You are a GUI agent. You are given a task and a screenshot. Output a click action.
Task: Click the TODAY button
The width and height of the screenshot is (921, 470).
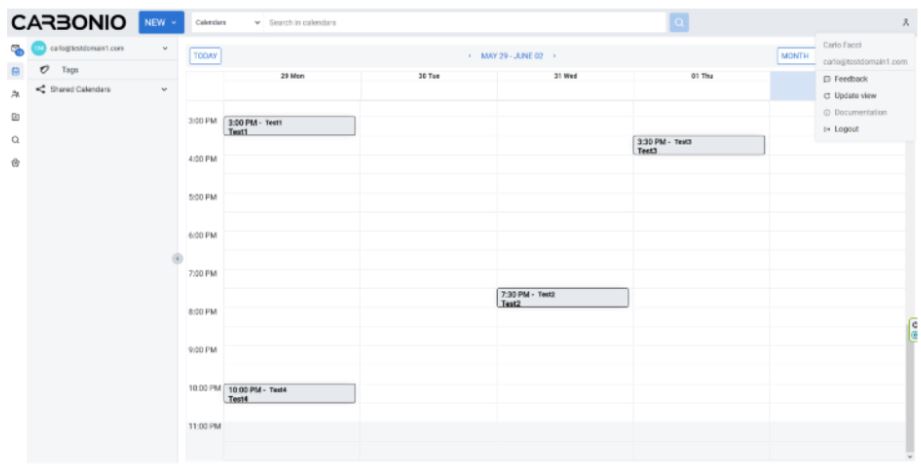point(206,56)
